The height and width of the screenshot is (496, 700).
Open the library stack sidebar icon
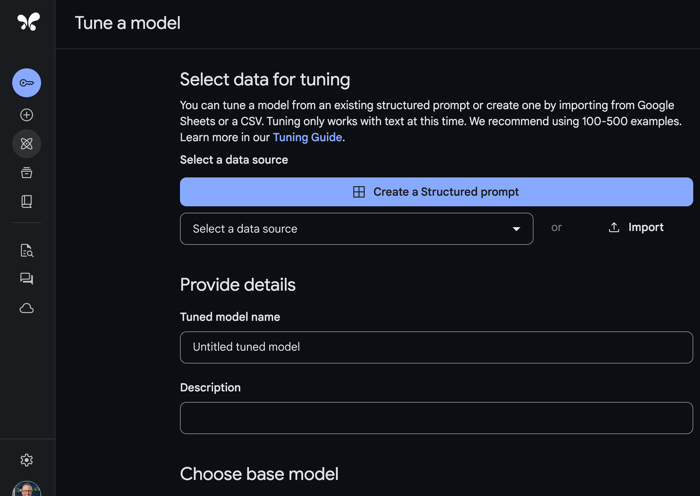coord(27,173)
